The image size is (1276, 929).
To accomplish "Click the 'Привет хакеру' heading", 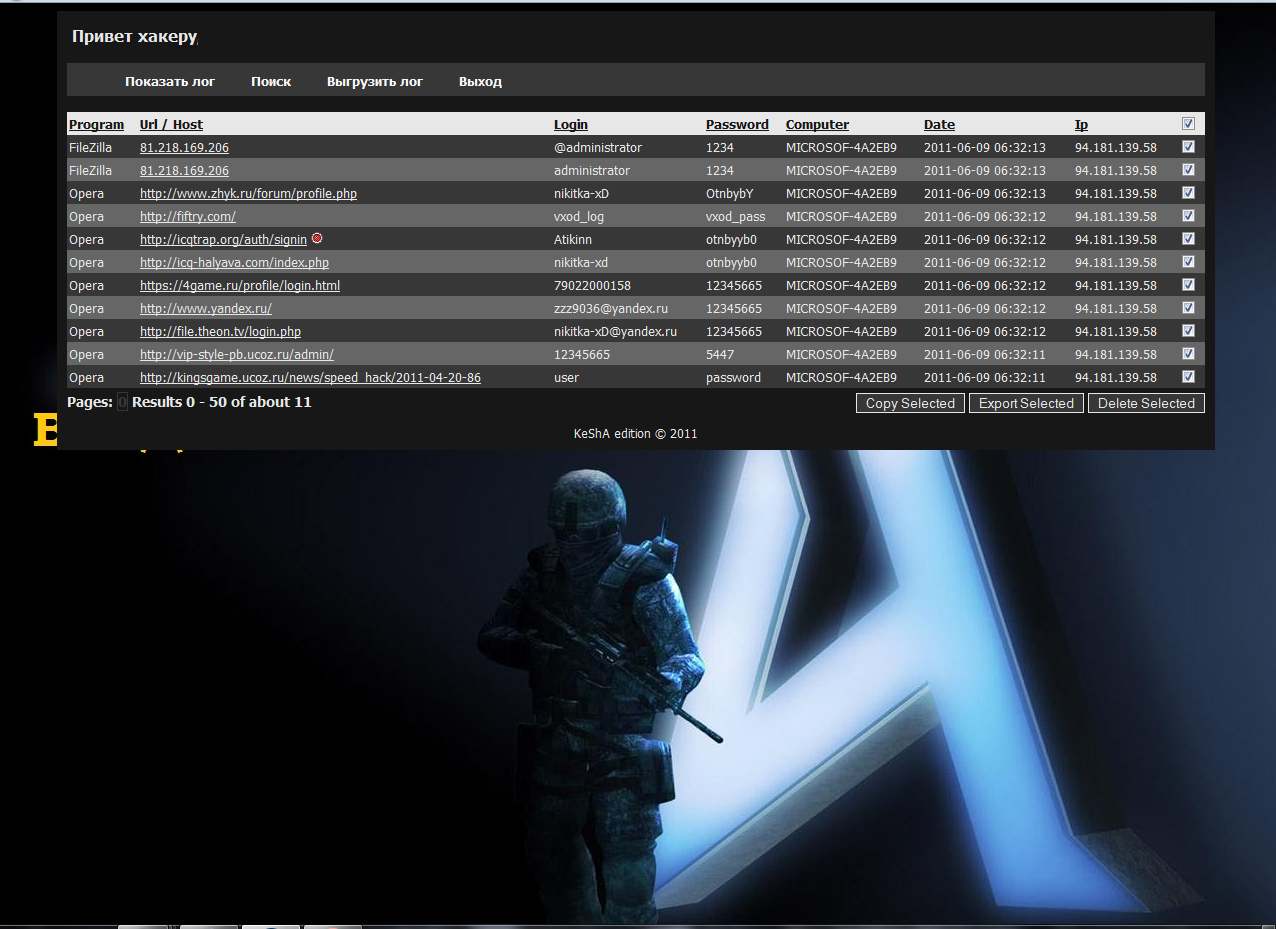I will tap(134, 37).
